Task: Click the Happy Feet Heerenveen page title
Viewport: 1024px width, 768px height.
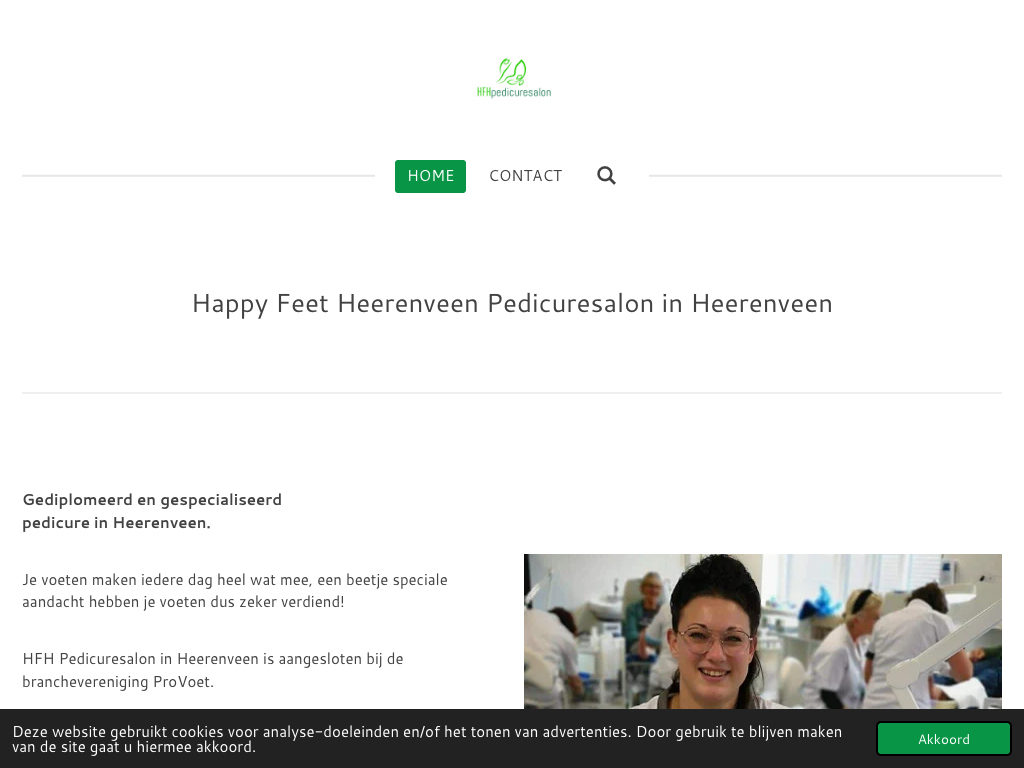Action: coord(512,304)
